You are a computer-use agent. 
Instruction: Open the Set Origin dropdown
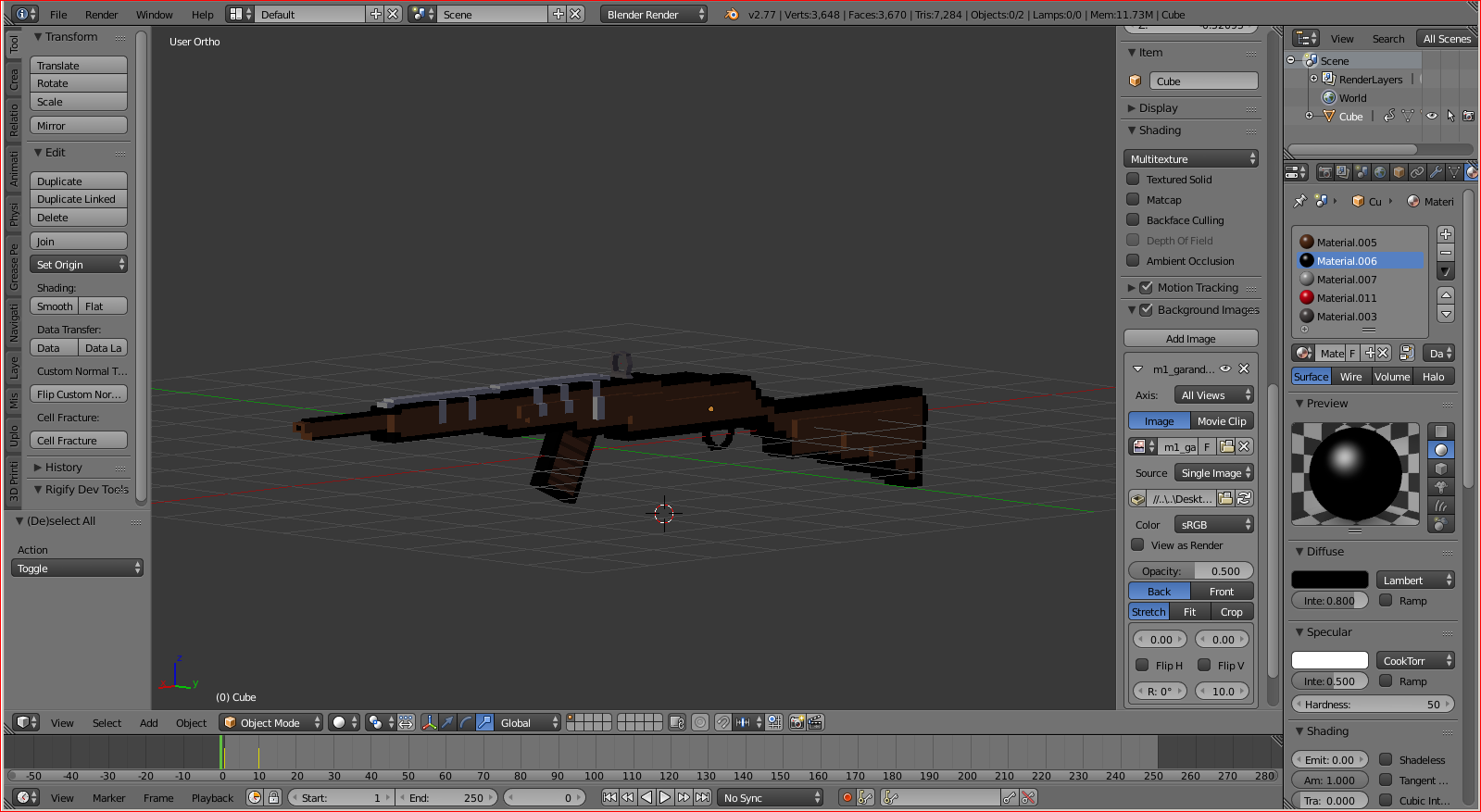79,264
